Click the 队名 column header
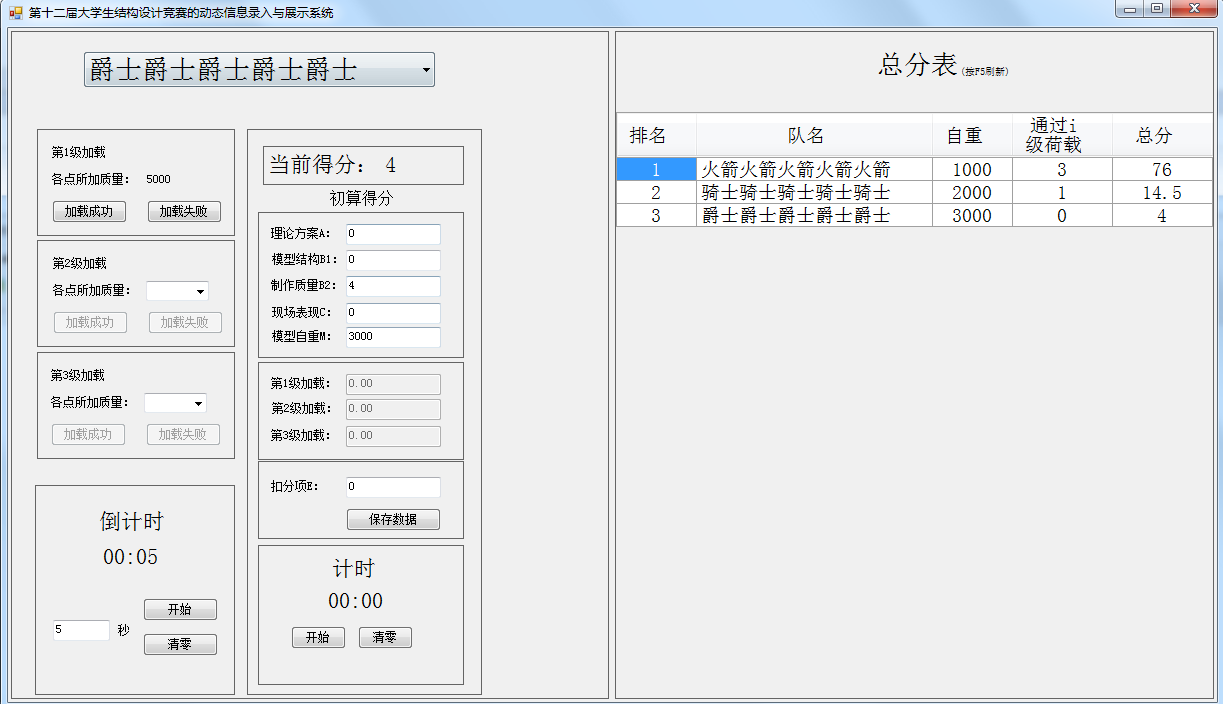1223x704 pixels. coord(814,135)
